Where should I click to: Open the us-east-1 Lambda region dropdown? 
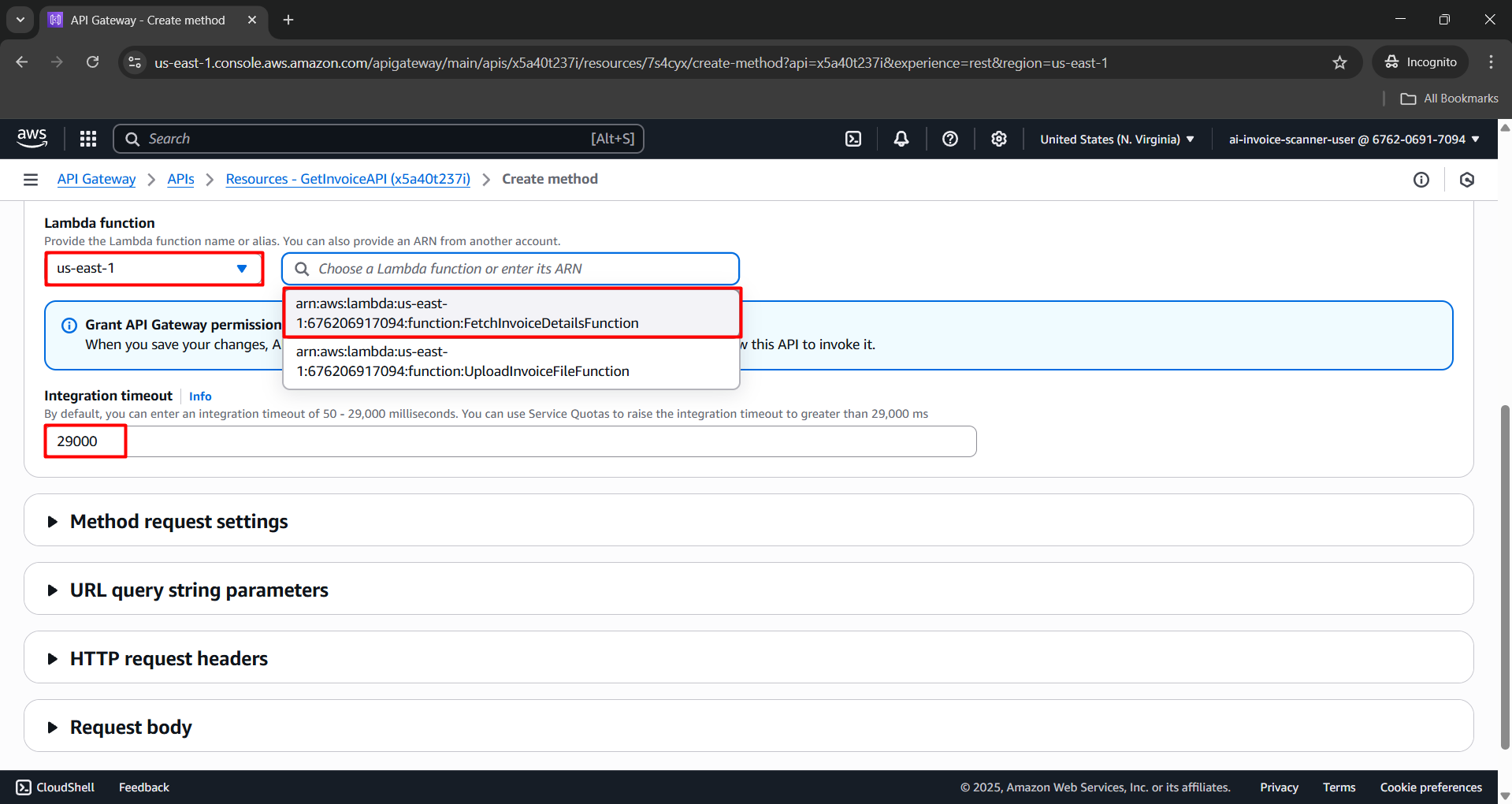point(154,269)
